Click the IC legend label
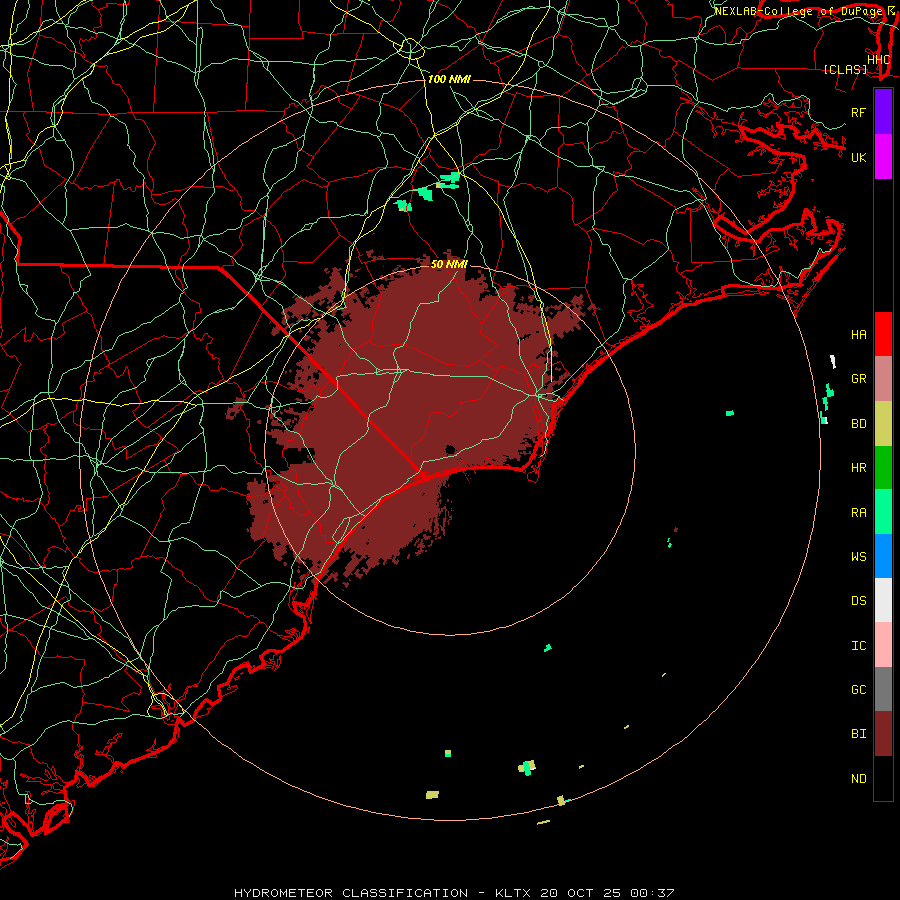 (858, 646)
